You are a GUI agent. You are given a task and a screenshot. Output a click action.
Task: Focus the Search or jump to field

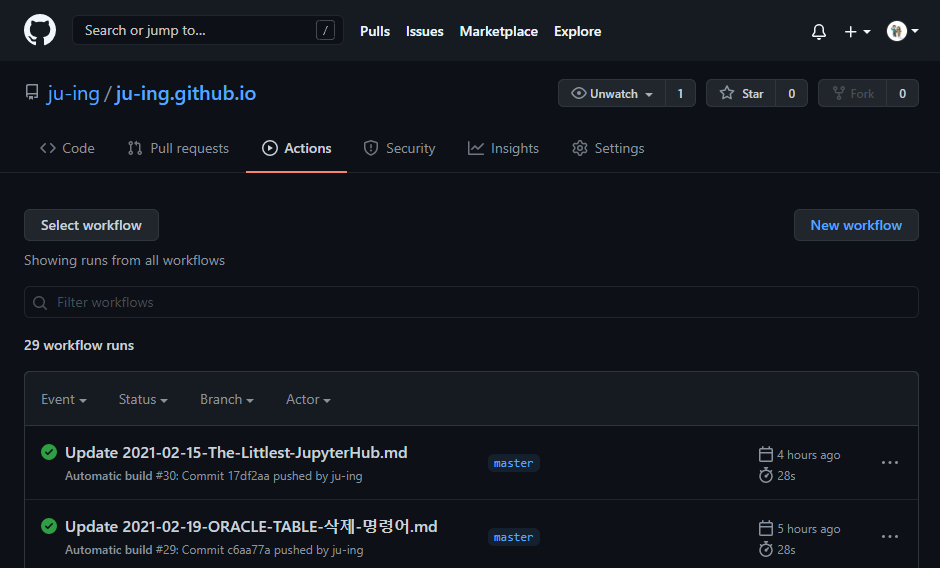207,30
